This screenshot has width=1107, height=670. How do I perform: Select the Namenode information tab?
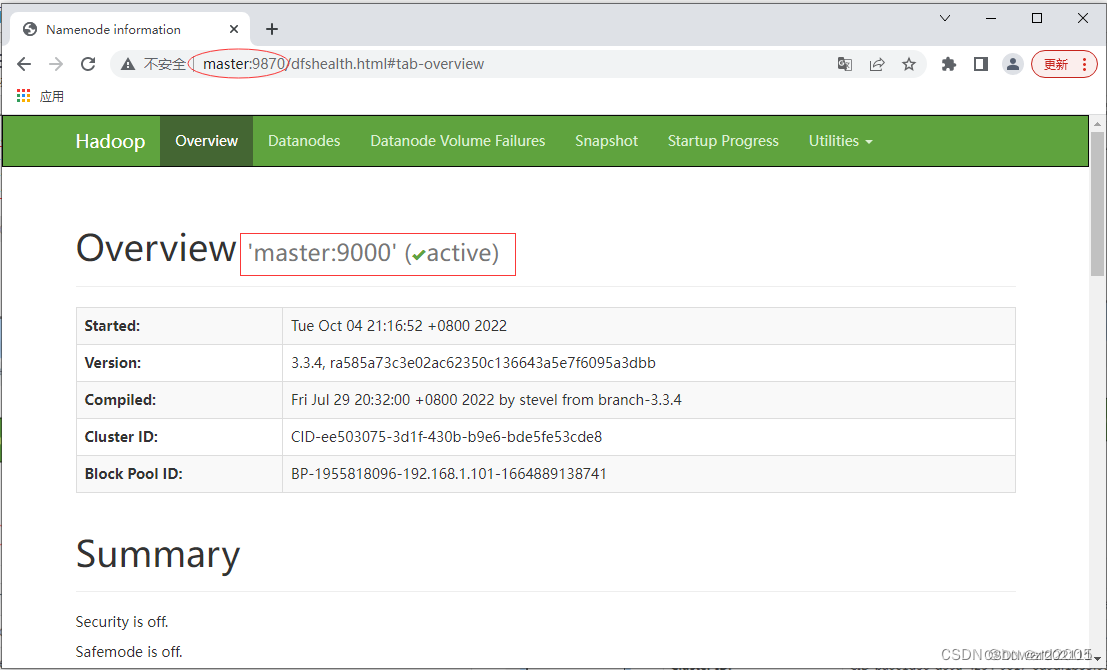129,29
